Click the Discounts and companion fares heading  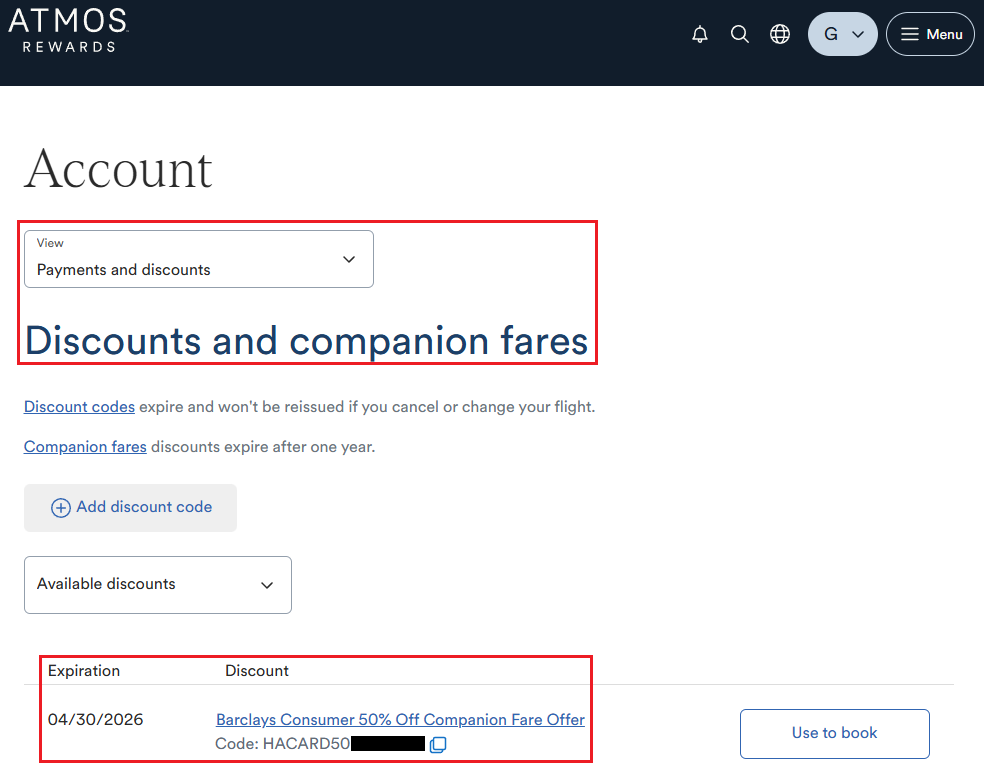306,341
